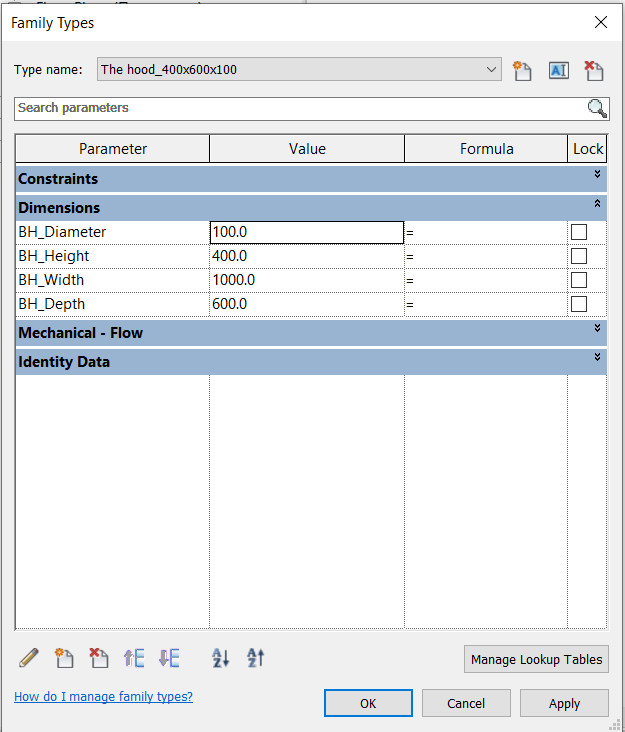Image resolution: width=625 pixels, height=732 pixels.
Task: Collapse the Dimensions group
Action: click(x=597, y=203)
